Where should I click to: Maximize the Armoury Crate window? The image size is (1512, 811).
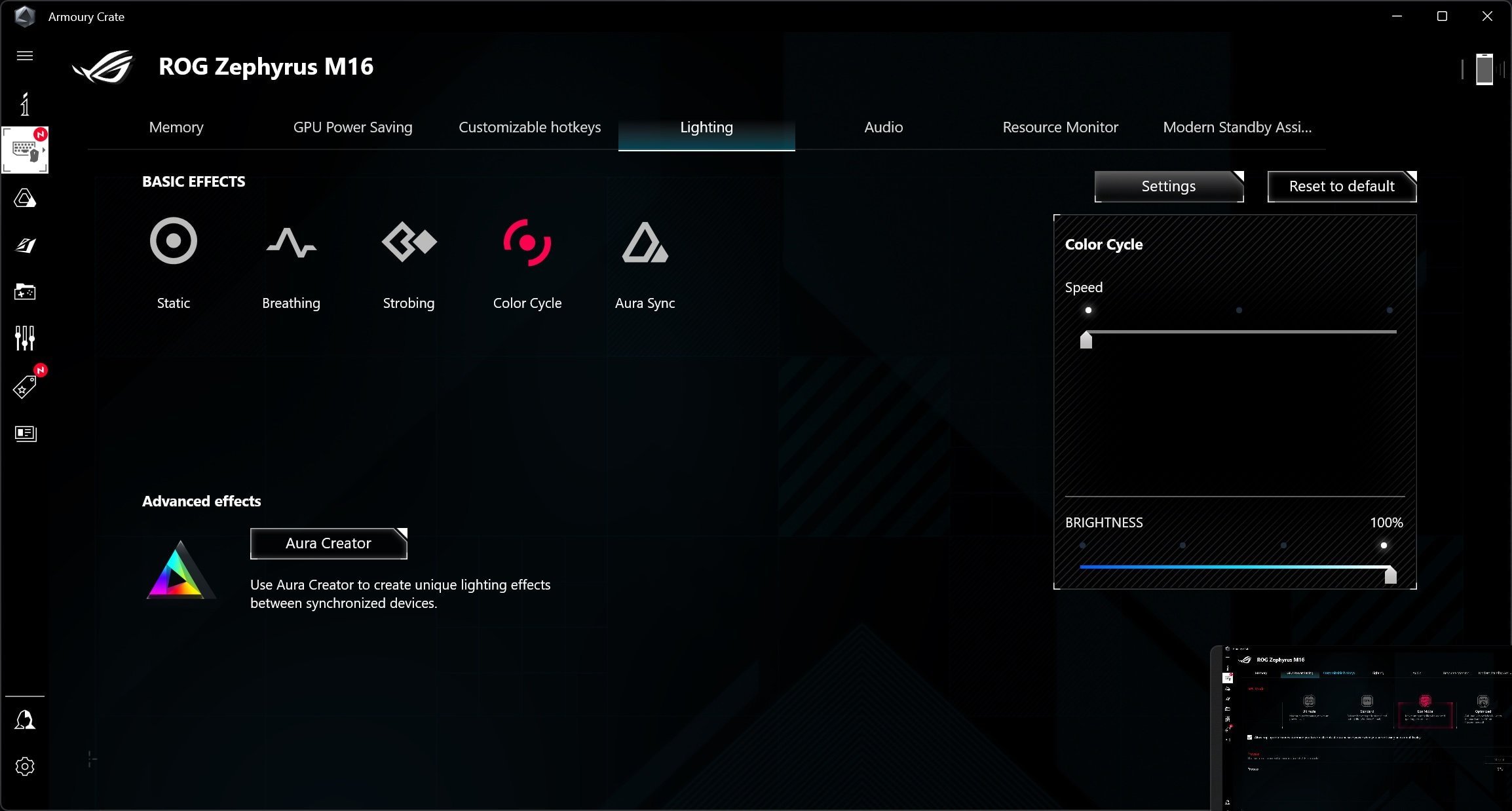click(x=1442, y=16)
